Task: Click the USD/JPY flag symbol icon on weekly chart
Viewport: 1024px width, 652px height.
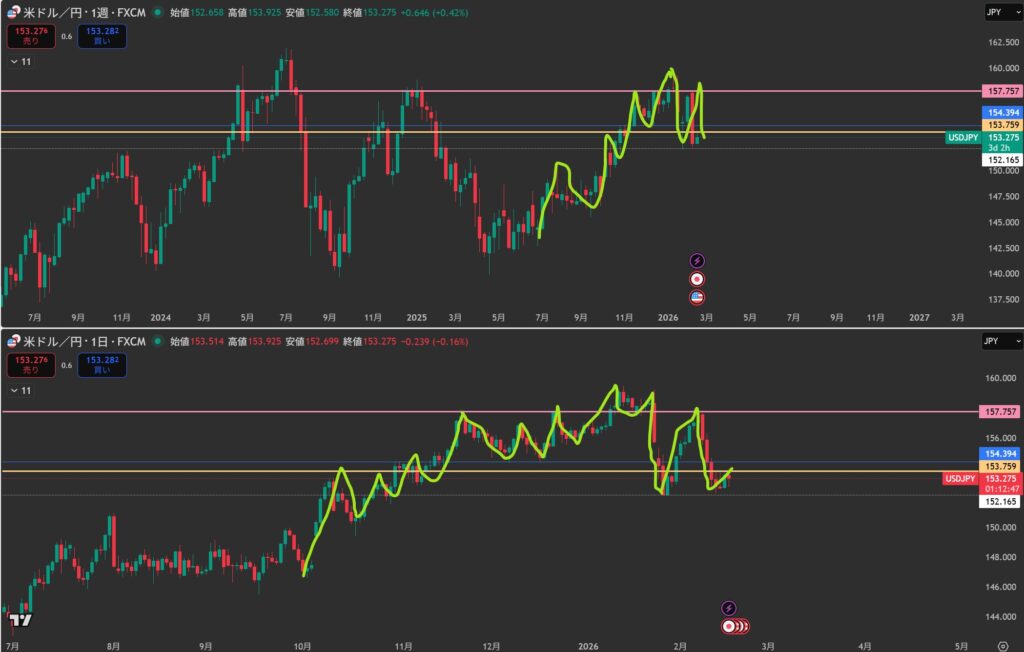Action: 11,13
